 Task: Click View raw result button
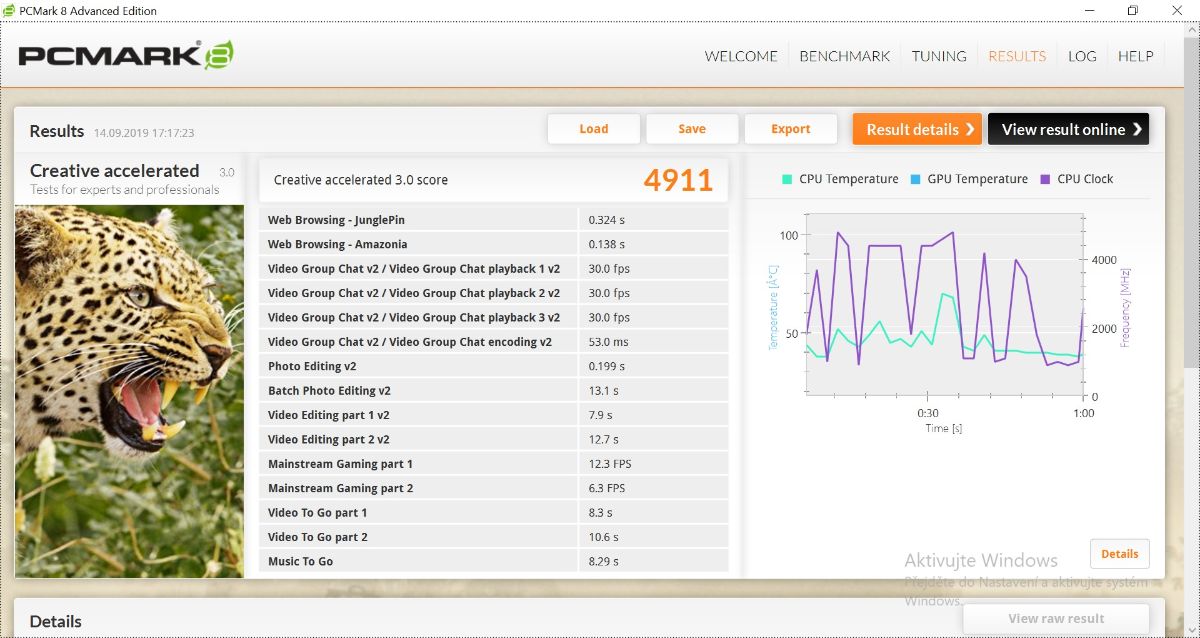[x=1056, y=619]
